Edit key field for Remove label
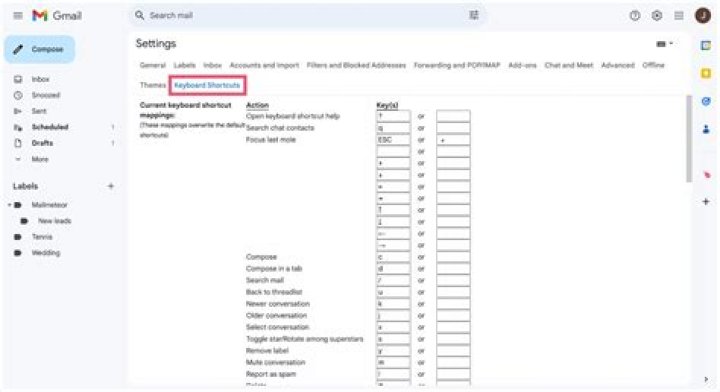This screenshot has height=392, width=720. (x=393, y=351)
